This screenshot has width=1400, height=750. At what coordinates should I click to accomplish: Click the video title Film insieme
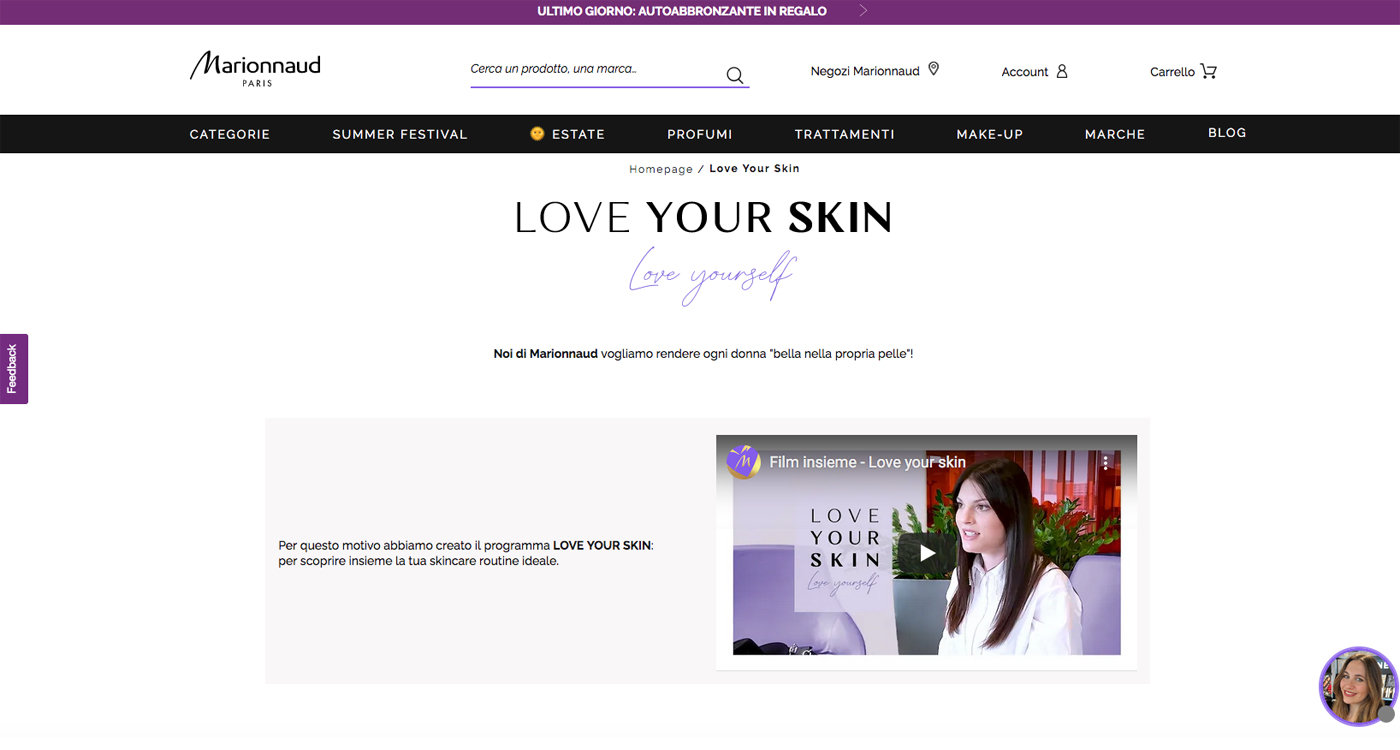click(x=867, y=462)
